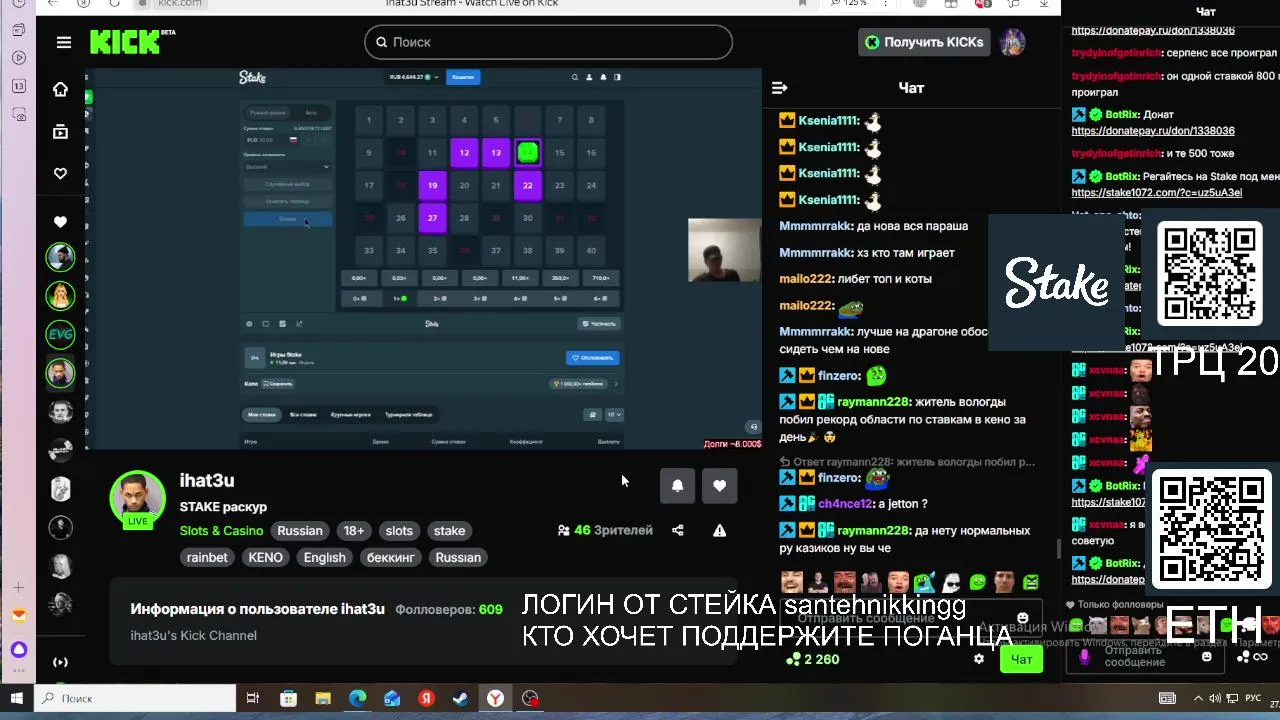Open Steam from taskbar

pyautogui.click(x=461, y=698)
